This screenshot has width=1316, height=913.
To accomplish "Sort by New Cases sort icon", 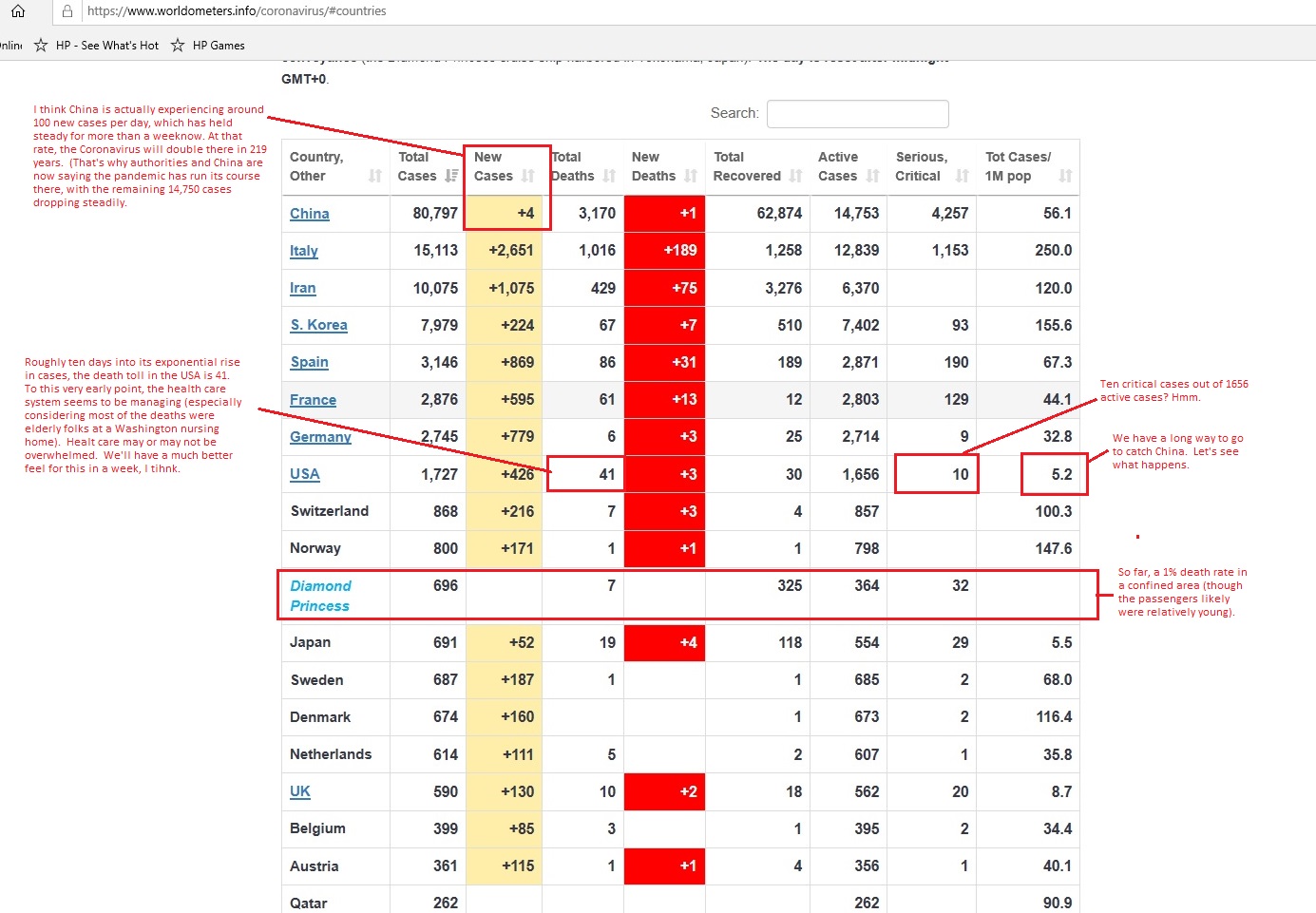I will (x=528, y=176).
